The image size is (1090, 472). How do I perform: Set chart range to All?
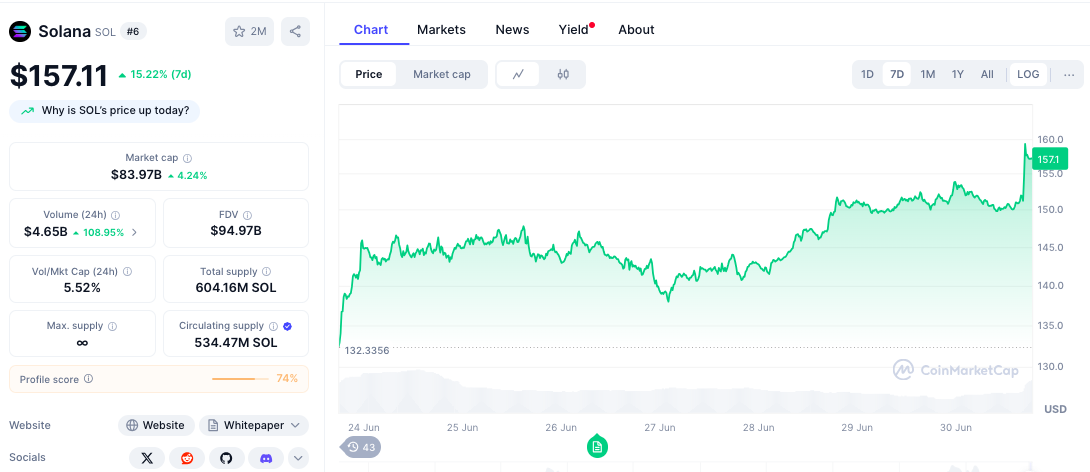pyautogui.click(x=986, y=74)
